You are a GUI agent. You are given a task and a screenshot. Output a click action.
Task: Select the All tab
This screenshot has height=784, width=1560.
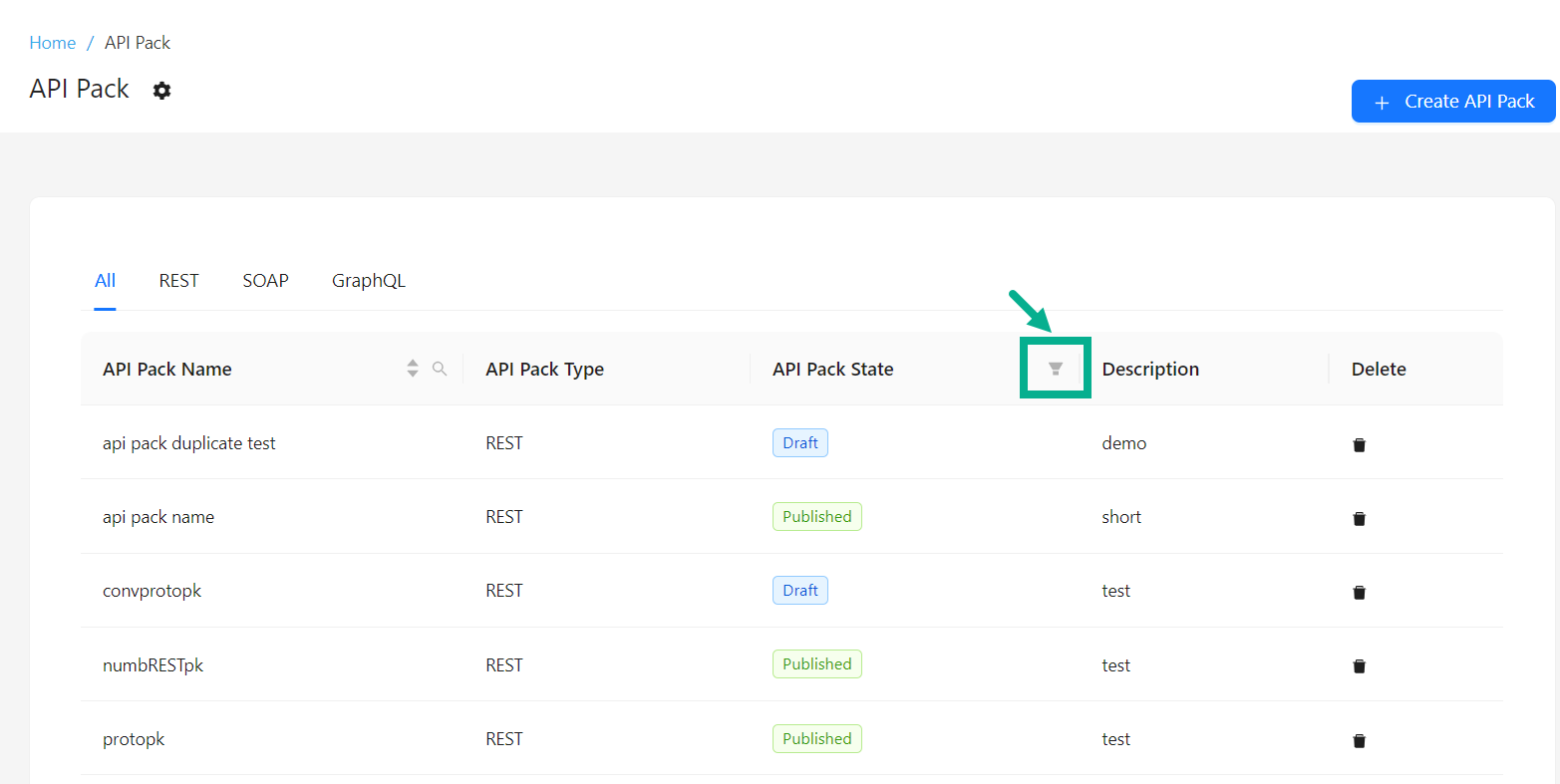[x=105, y=281]
